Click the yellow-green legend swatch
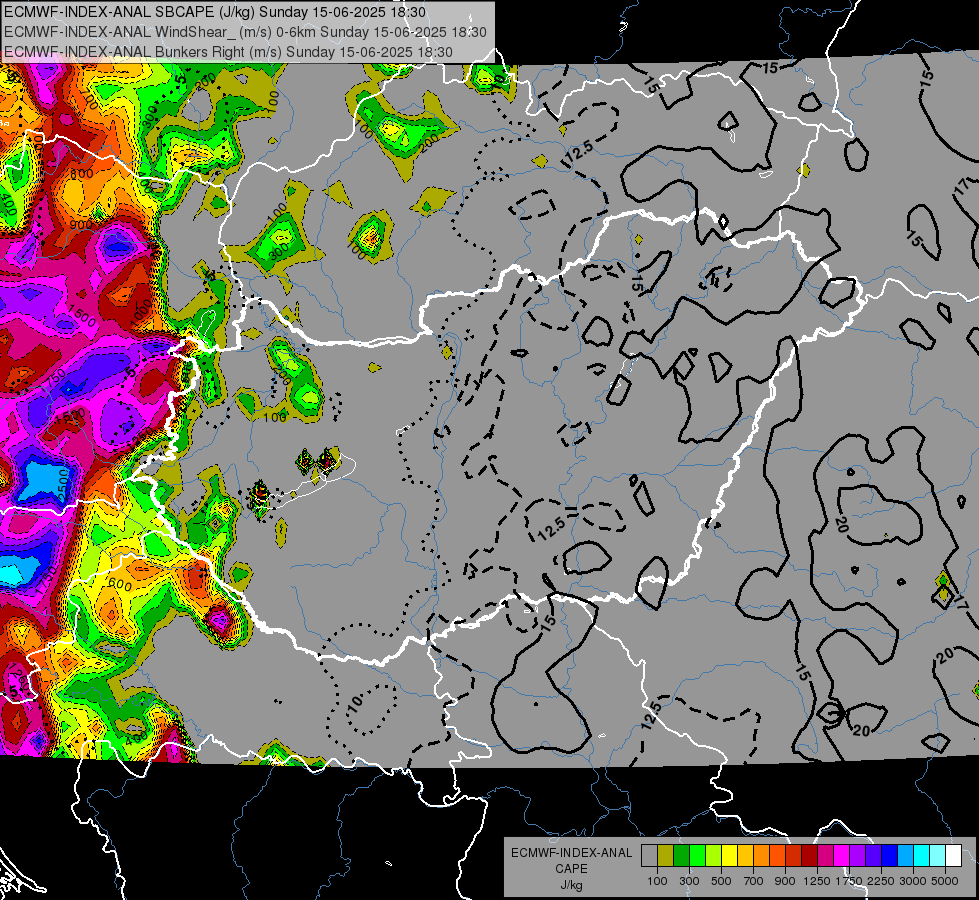This screenshot has height=900, width=979. (714, 856)
